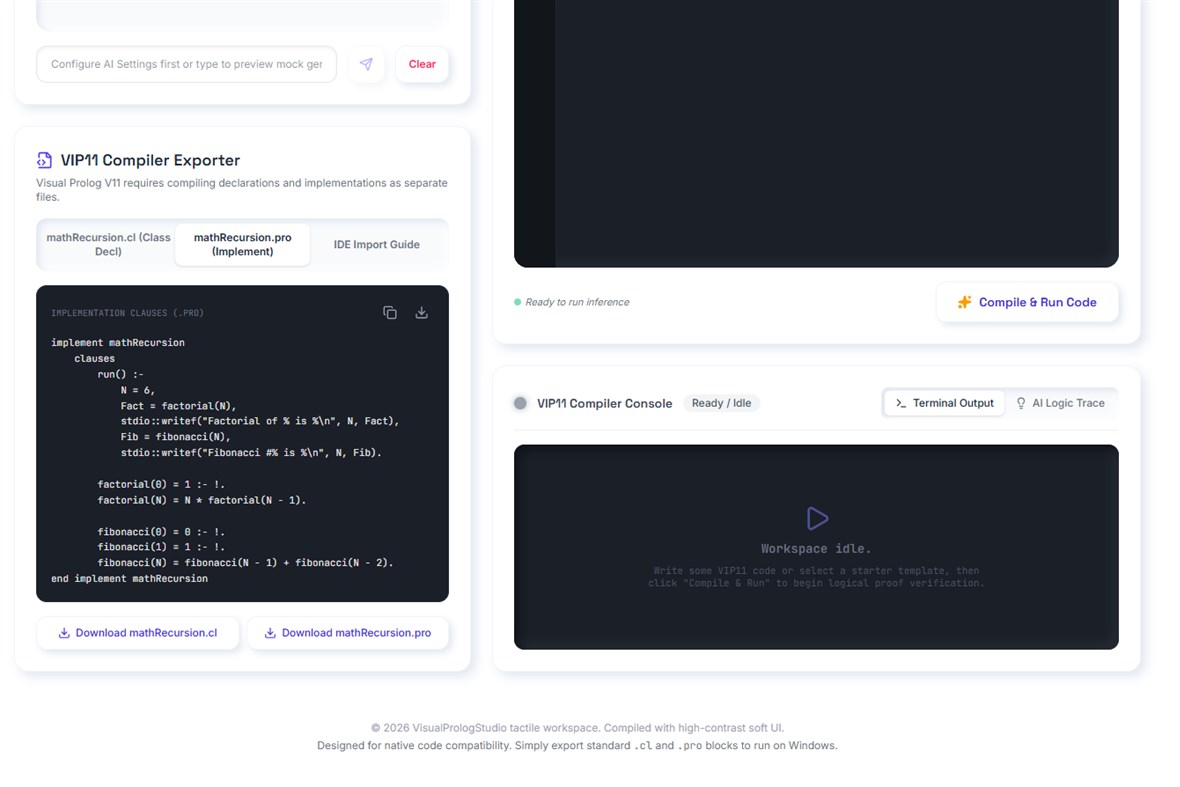This screenshot has height=787, width=1180.
Task: Click the lightbulb icon in AI Logic Trace
Action: (1021, 403)
